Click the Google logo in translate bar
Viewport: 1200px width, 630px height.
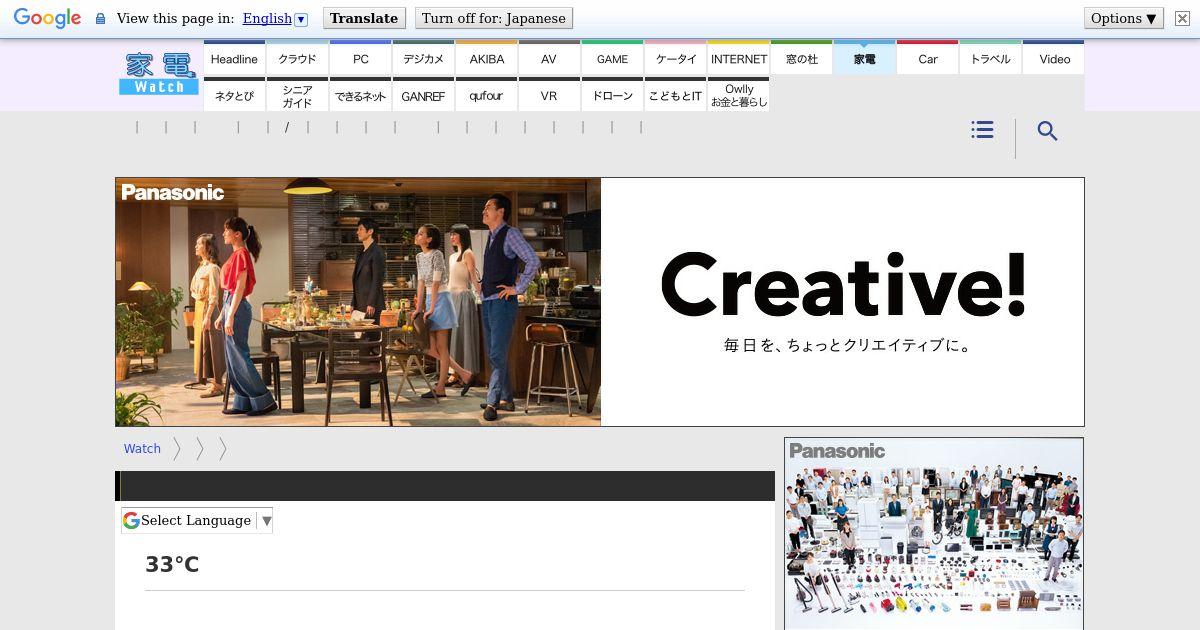click(47, 18)
